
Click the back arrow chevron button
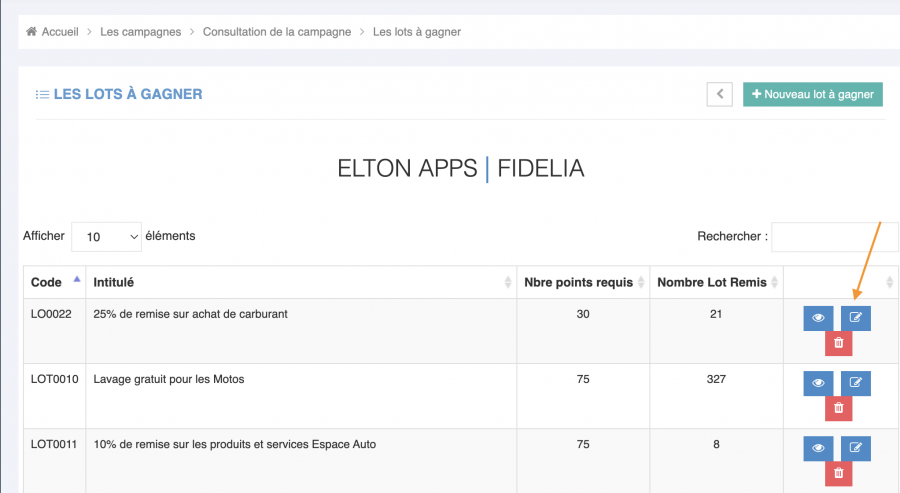[x=720, y=94]
